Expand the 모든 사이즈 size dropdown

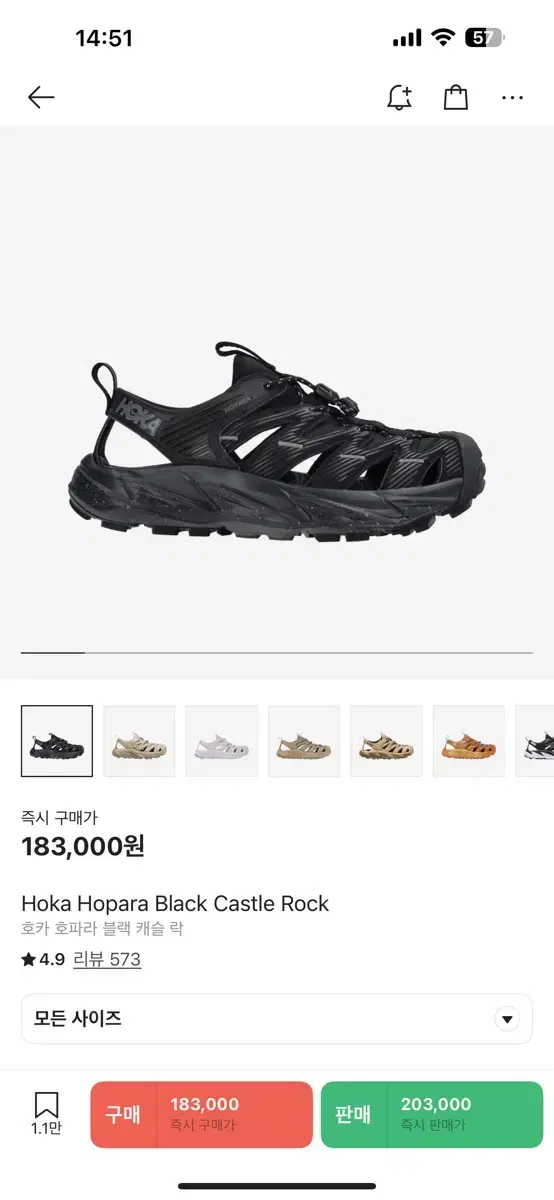click(x=277, y=1019)
